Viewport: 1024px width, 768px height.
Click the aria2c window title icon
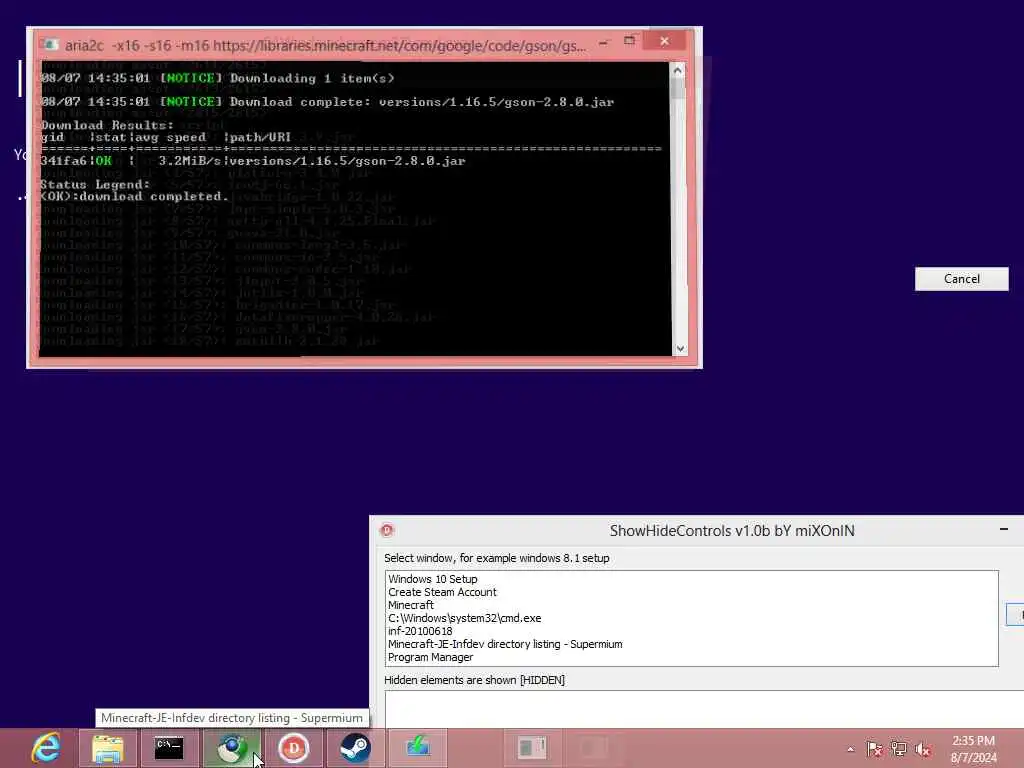(x=48, y=44)
